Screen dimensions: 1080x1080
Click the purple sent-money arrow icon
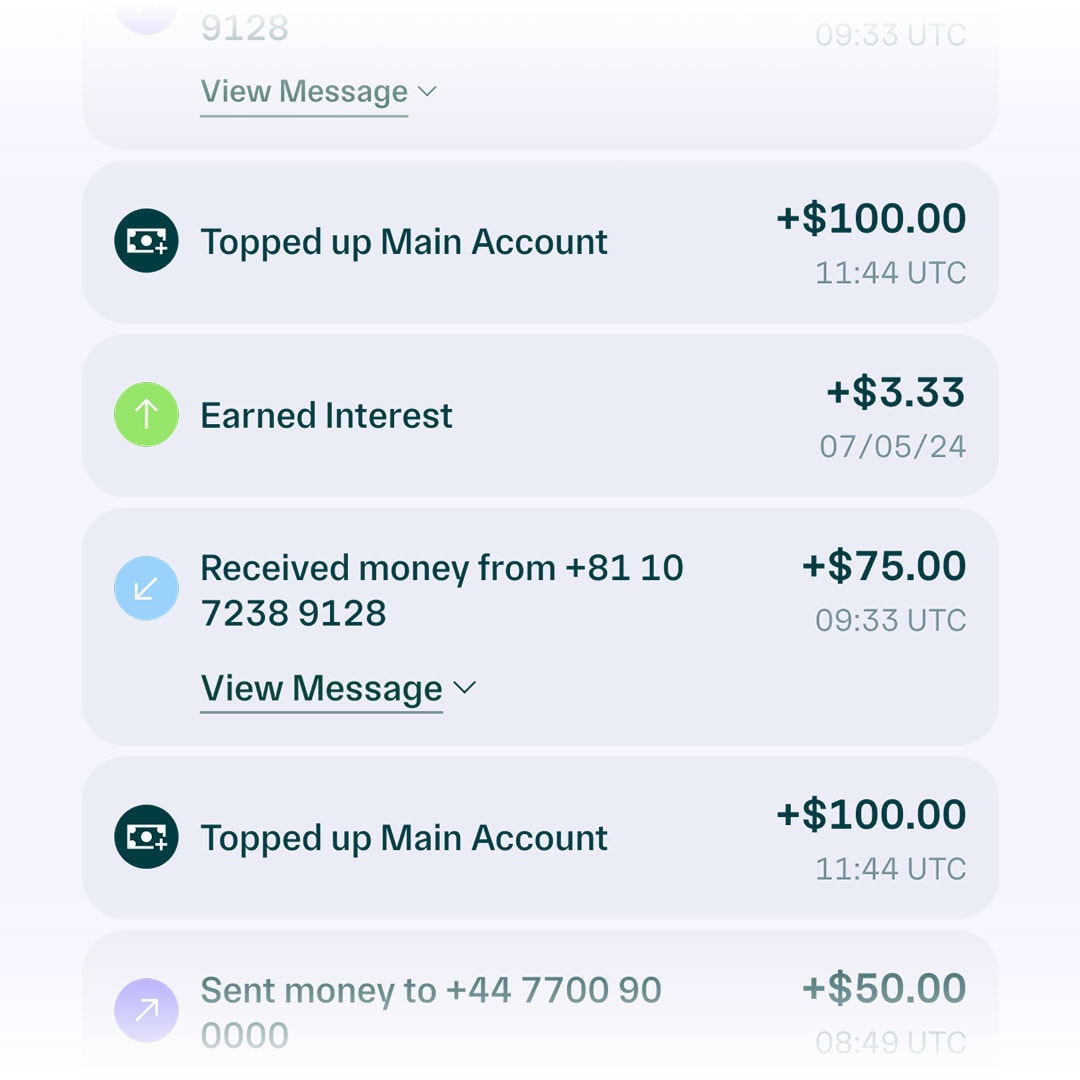[146, 1010]
